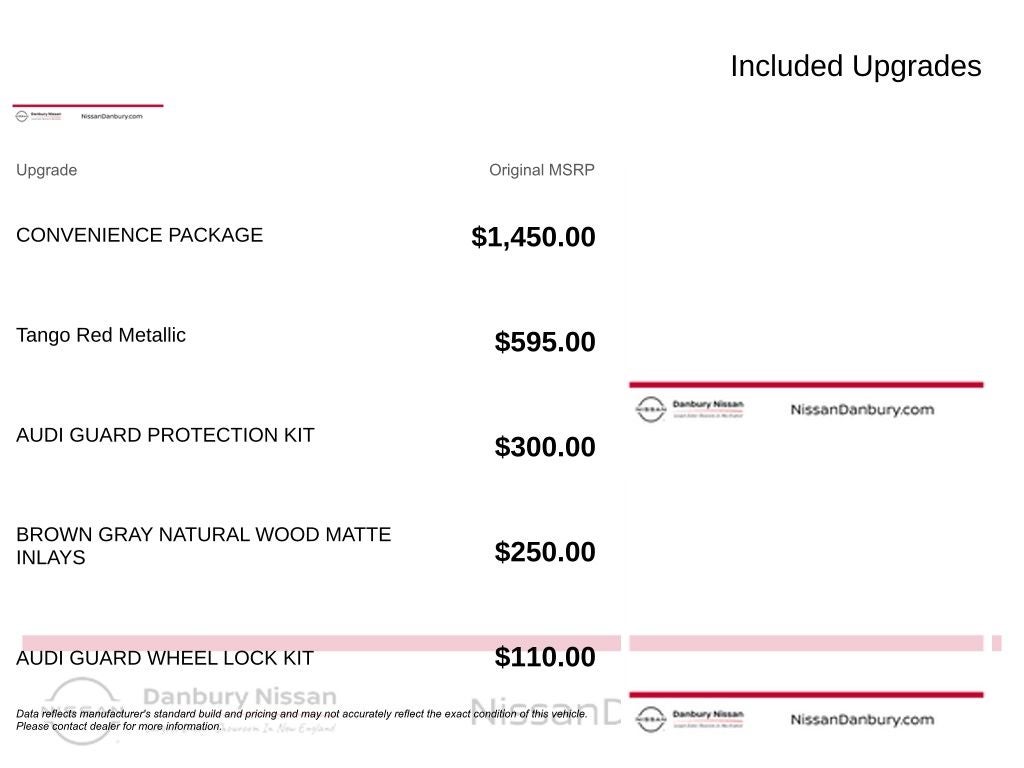1024x768 pixels.
Task: Select the CONVENIENCE PACKAGE upgrade row
Action: pyautogui.click(x=139, y=235)
